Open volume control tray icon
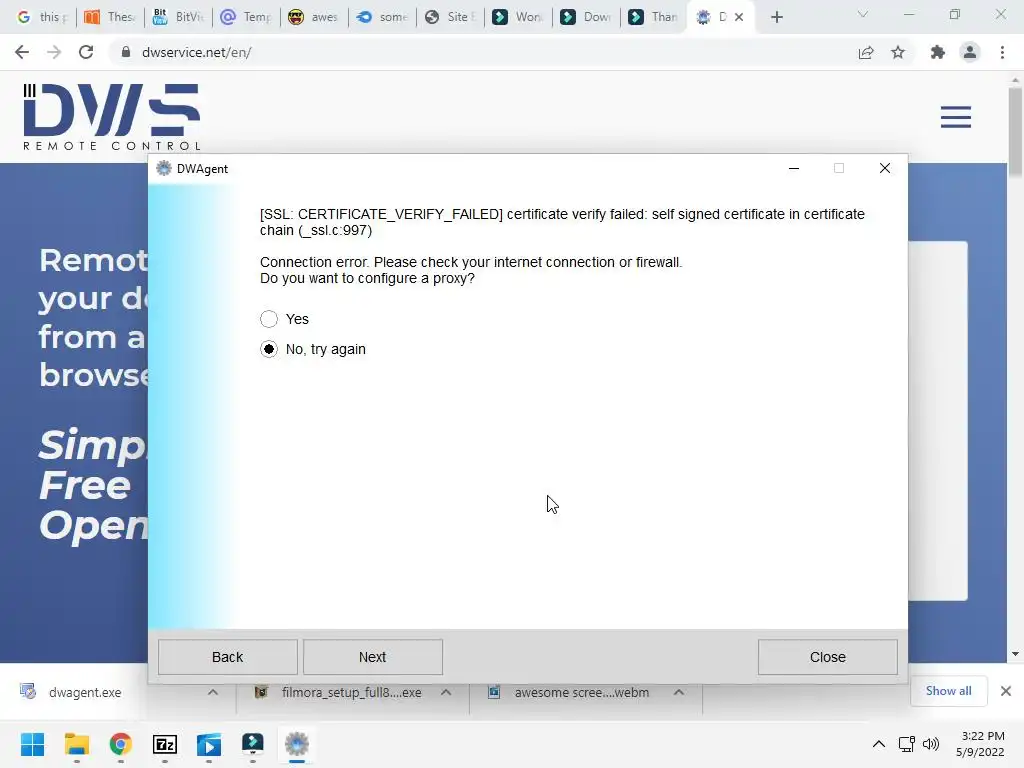Screen dimensions: 1024x768 coord(931,744)
